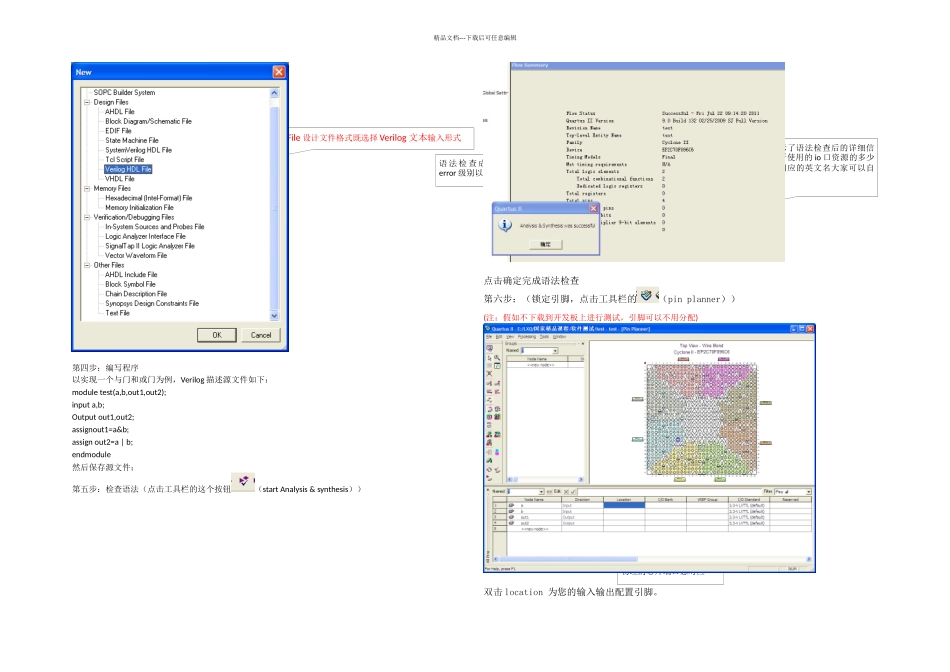Select In-System Sources and Probes File
The width and height of the screenshot is (950, 672).
pos(154,227)
